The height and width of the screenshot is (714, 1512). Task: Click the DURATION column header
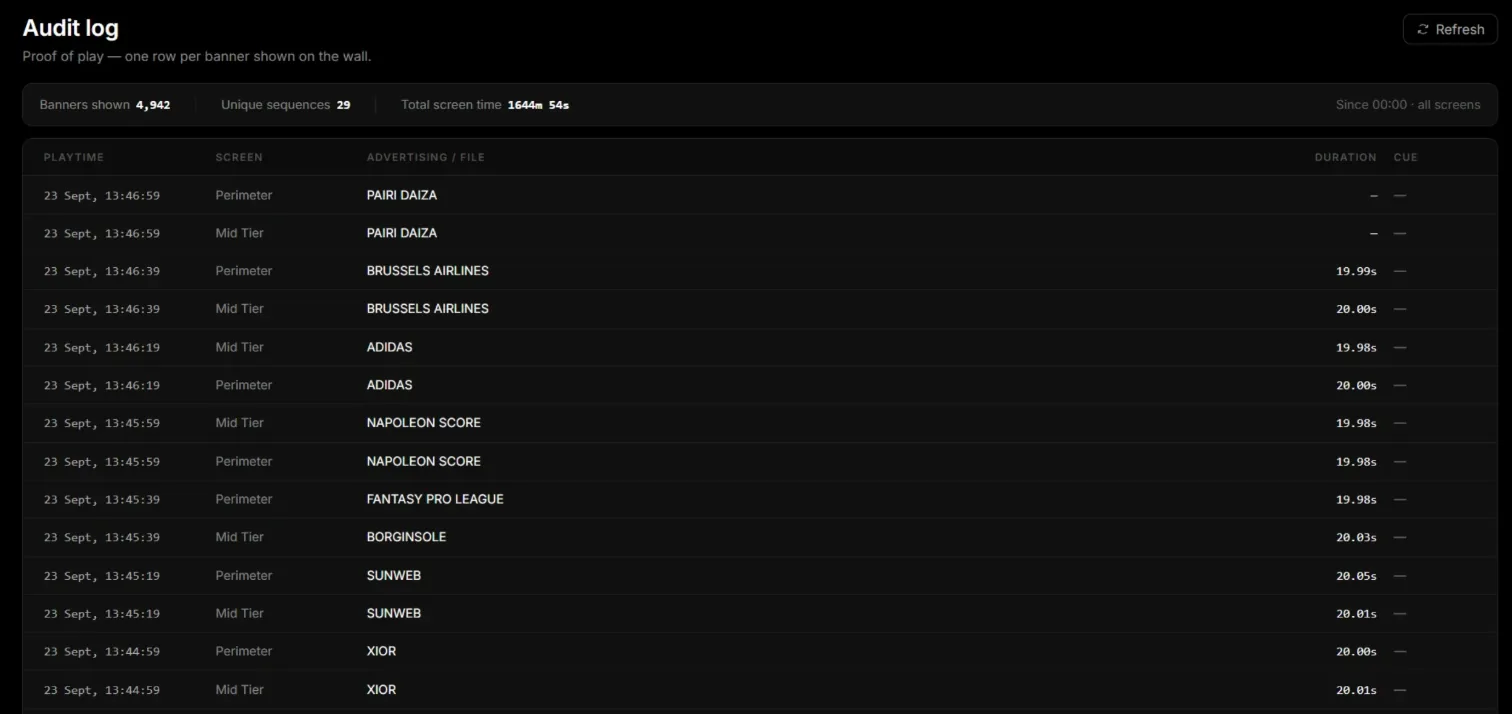(x=1345, y=157)
